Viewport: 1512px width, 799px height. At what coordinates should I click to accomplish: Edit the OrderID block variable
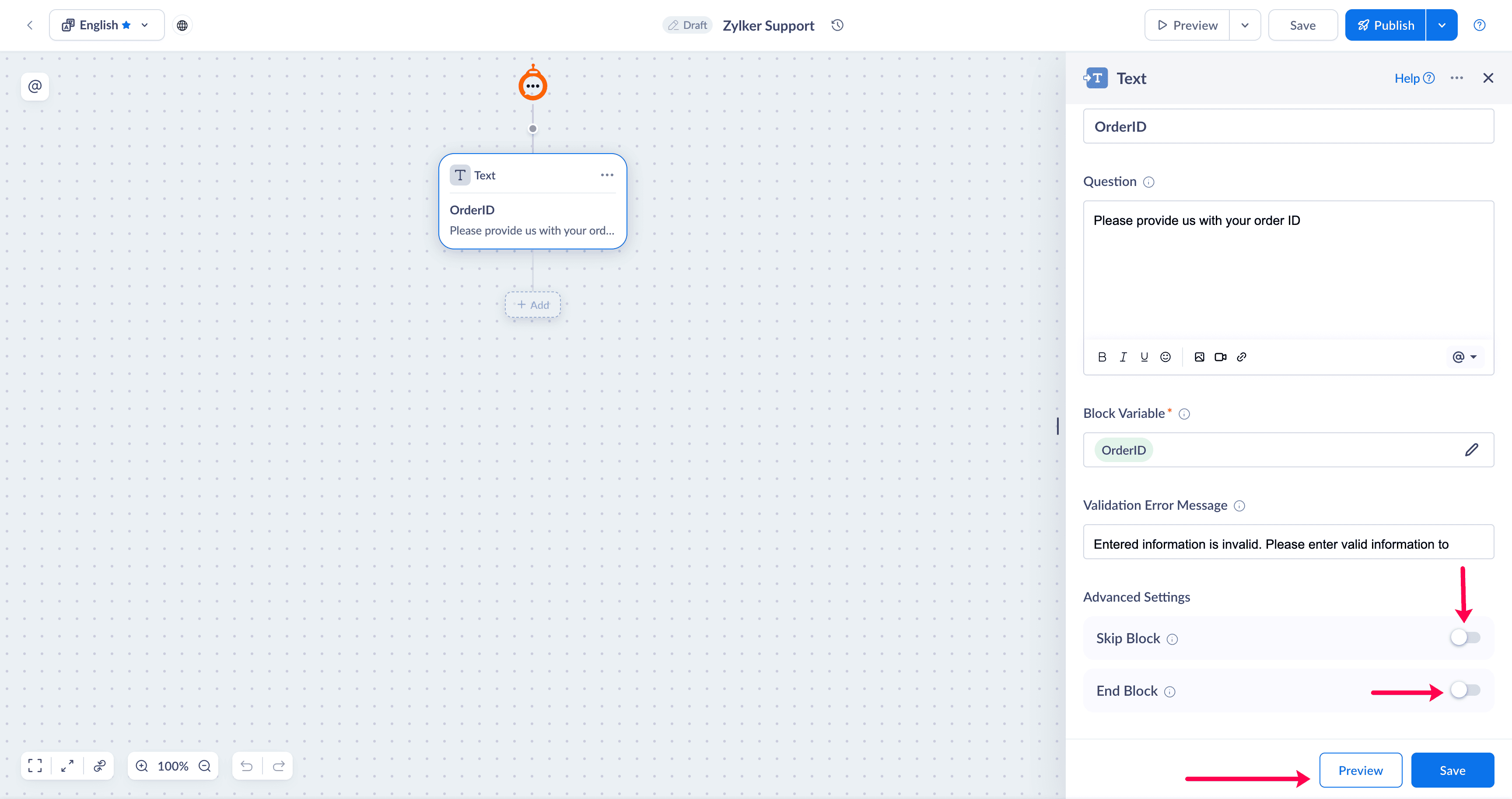[x=1471, y=450]
